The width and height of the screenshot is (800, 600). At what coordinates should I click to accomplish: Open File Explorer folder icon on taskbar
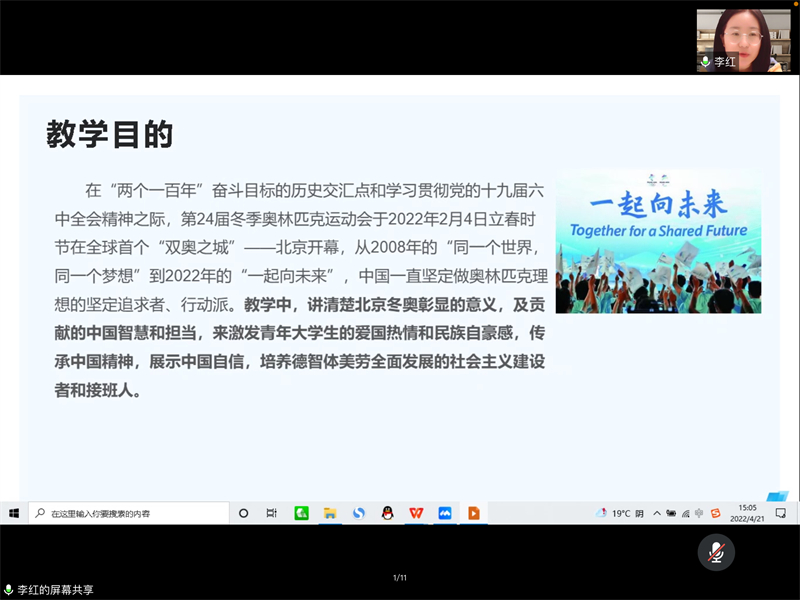coord(329,513)
